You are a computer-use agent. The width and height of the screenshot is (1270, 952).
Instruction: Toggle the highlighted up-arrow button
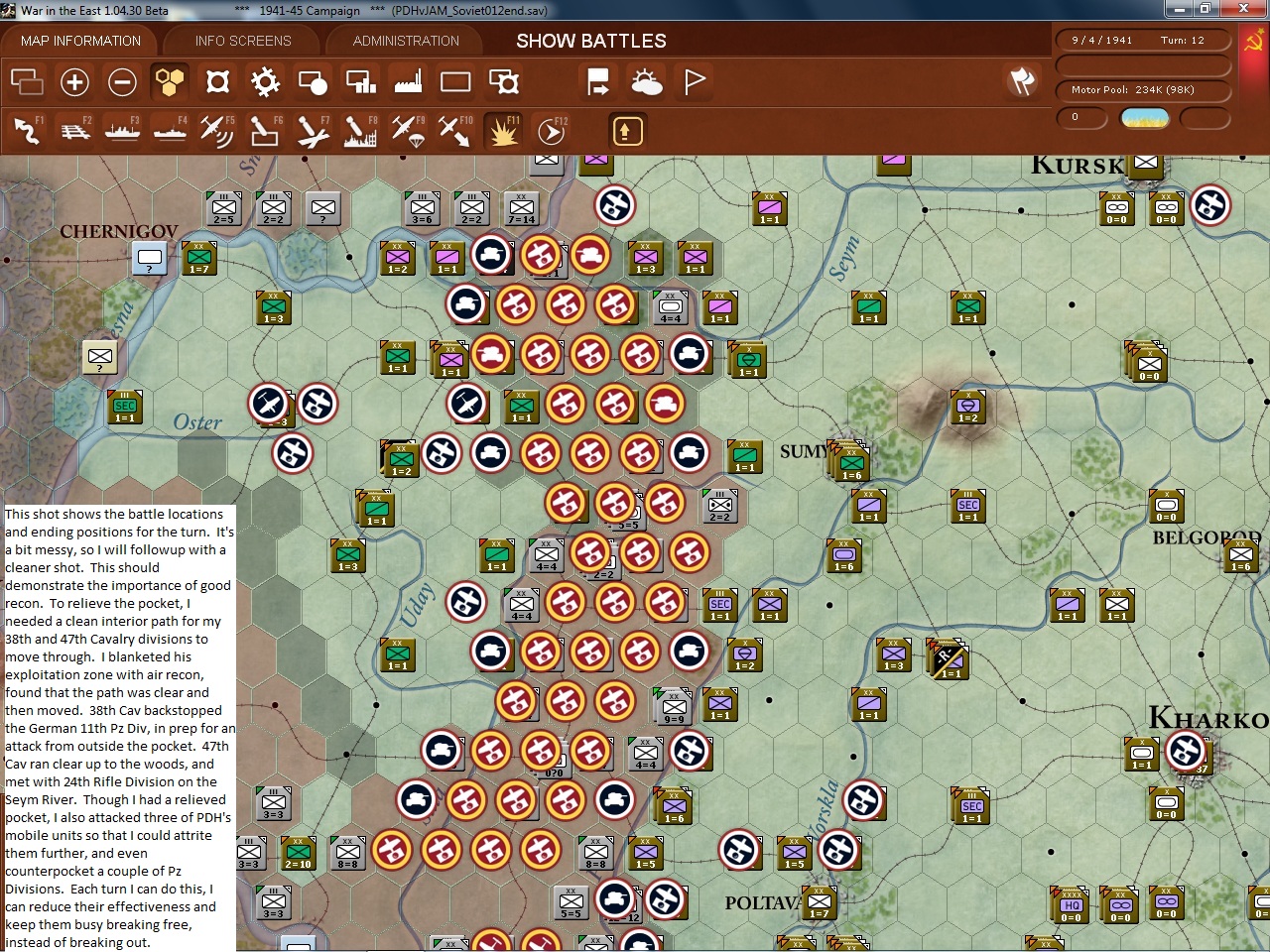coord(627,130)
